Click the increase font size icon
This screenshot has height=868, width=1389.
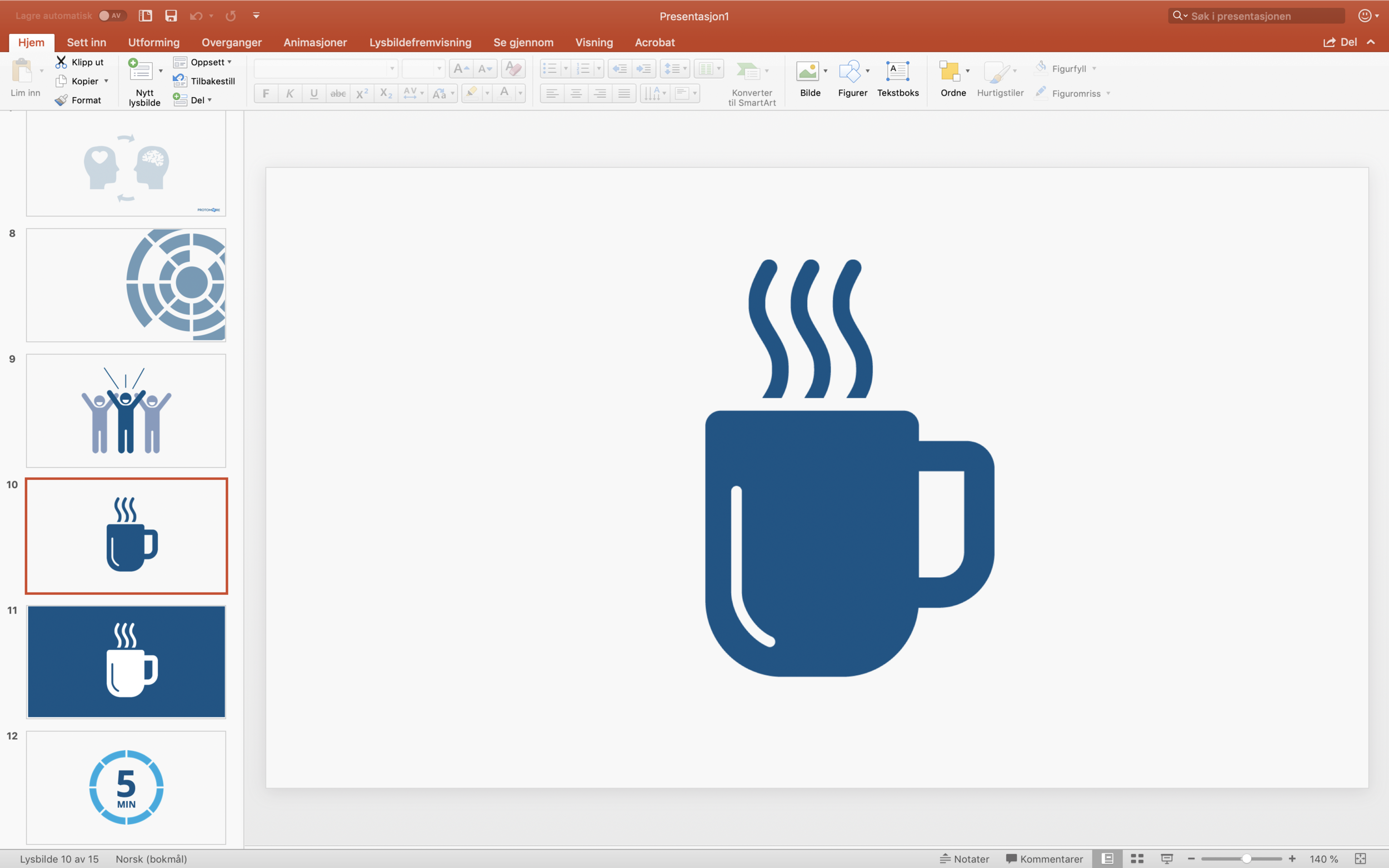[x=461, y=69]
